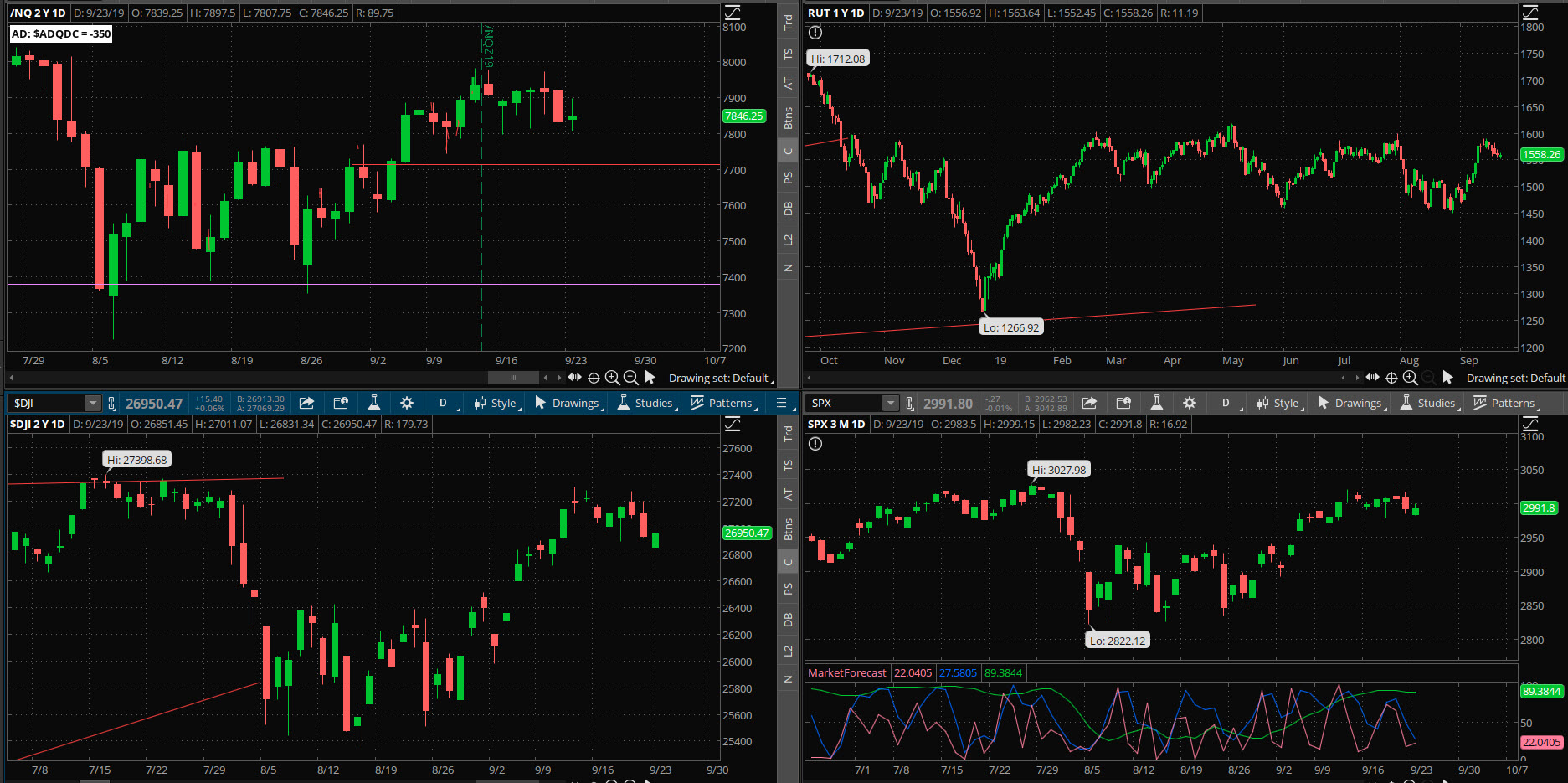Open the AT side tab beside $DJI chart
Viewport: 1568px width, 783px height.
pyautogui.click(x=788, y=495)
